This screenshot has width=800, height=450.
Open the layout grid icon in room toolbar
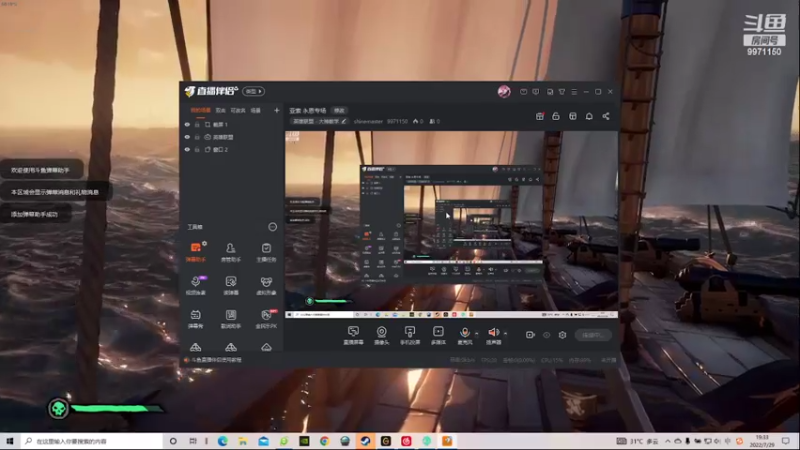(x=573, y=116)
